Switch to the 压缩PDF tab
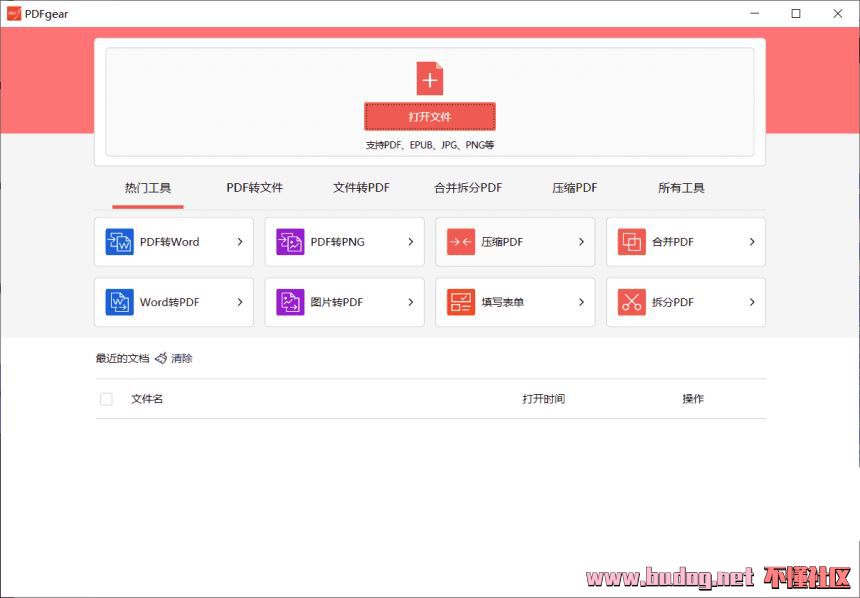The image size is (860, 598). (574, 188)
